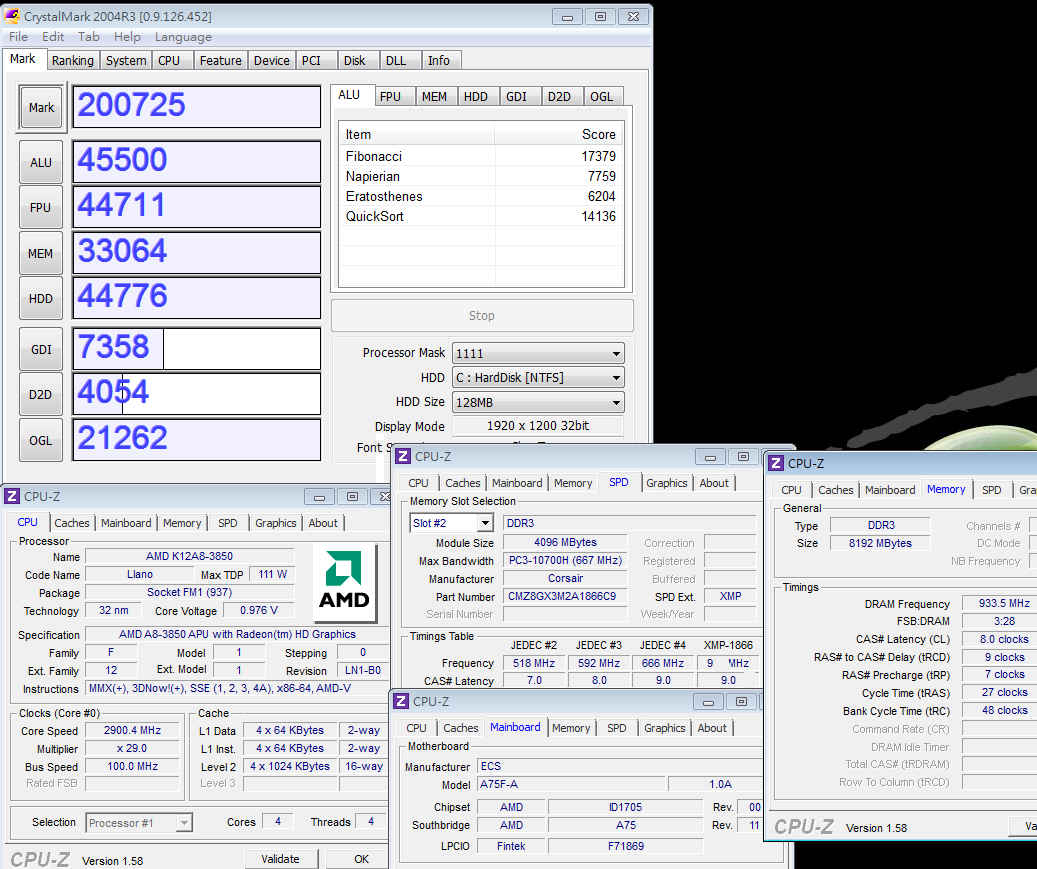Click the CrystalMark title bar app icon

(x=12, y=16)
